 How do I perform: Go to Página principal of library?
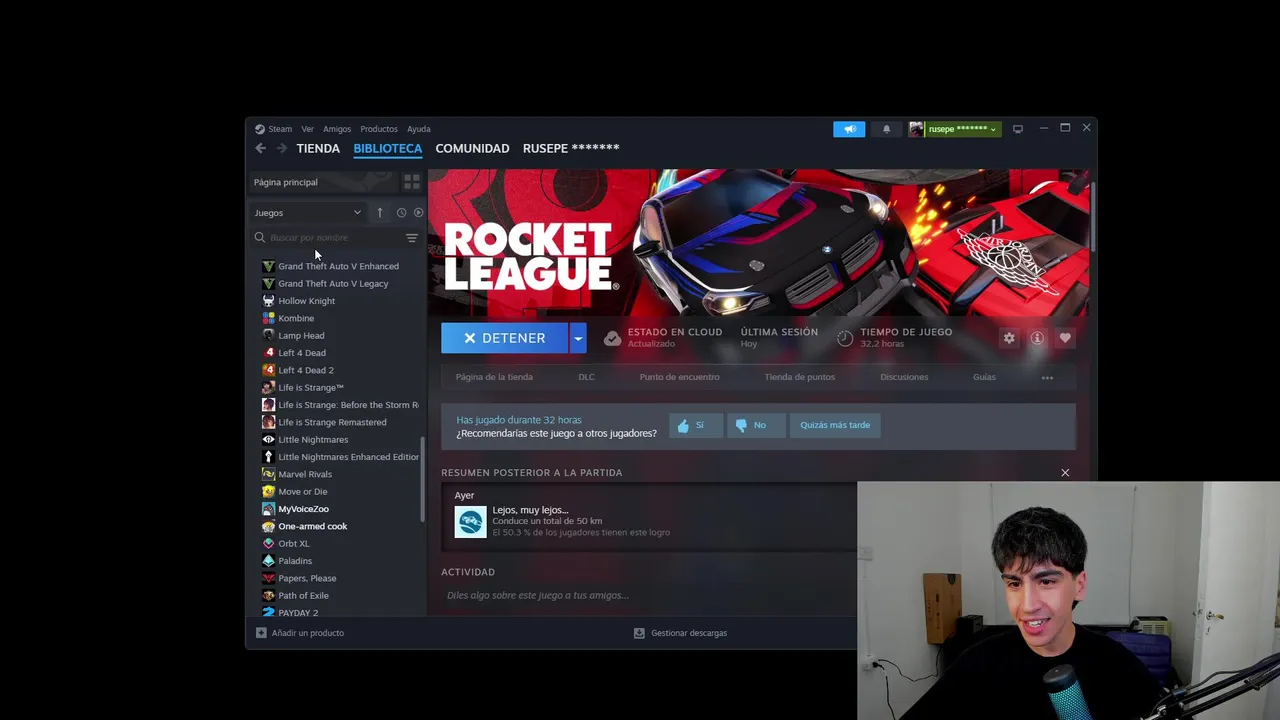pyautogui.click(x=323, y=182)
